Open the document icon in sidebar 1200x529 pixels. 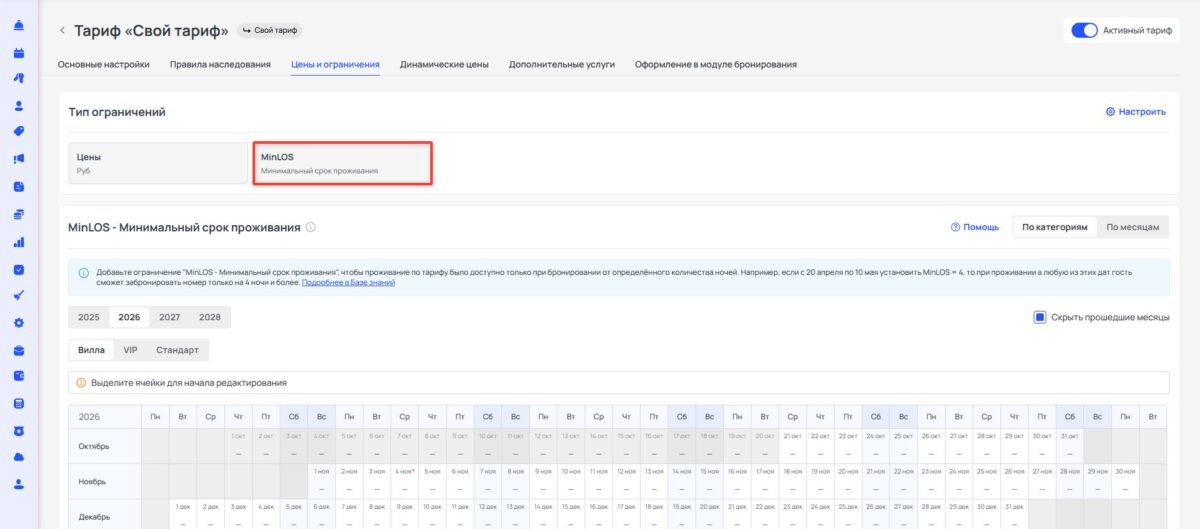click(x=19, y=186)
